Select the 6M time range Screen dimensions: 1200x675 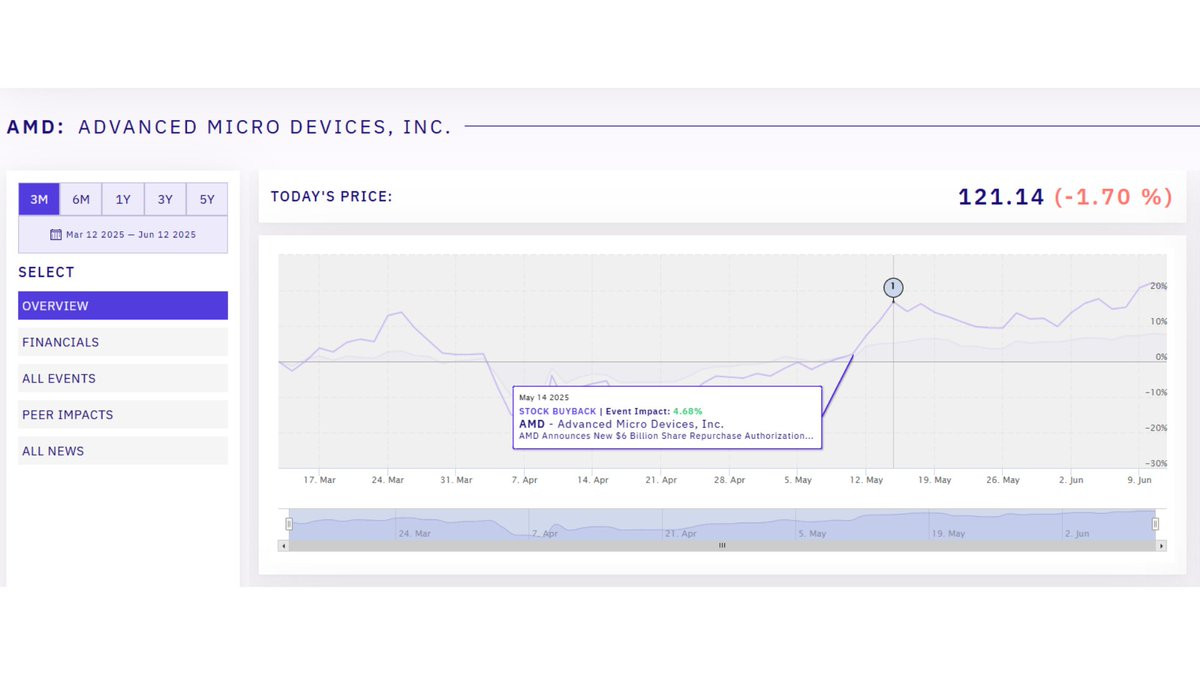coord(81,199)
